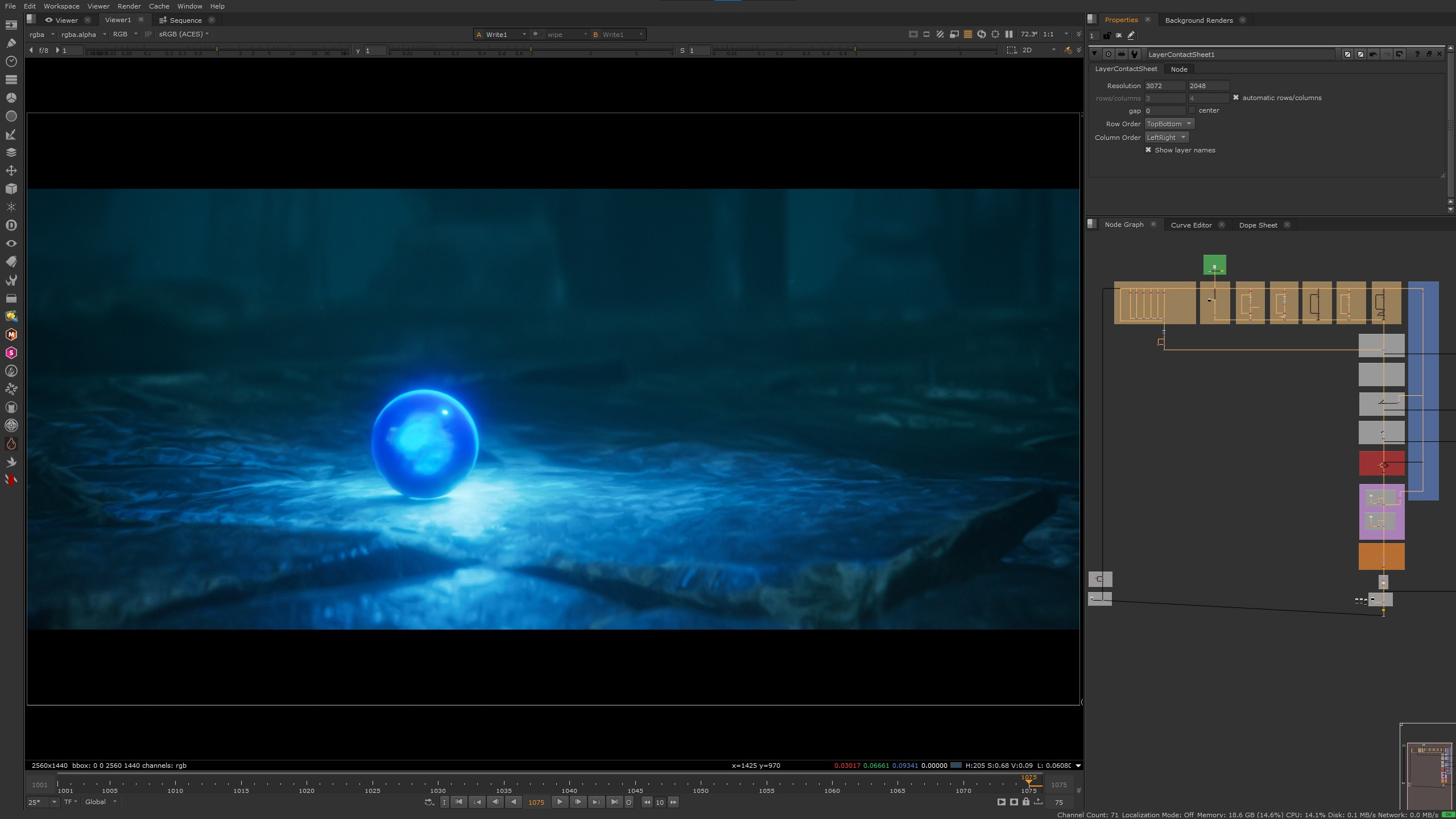Switch to the Background Renders tab
1456x819 pixels.
coord(1199,20)
